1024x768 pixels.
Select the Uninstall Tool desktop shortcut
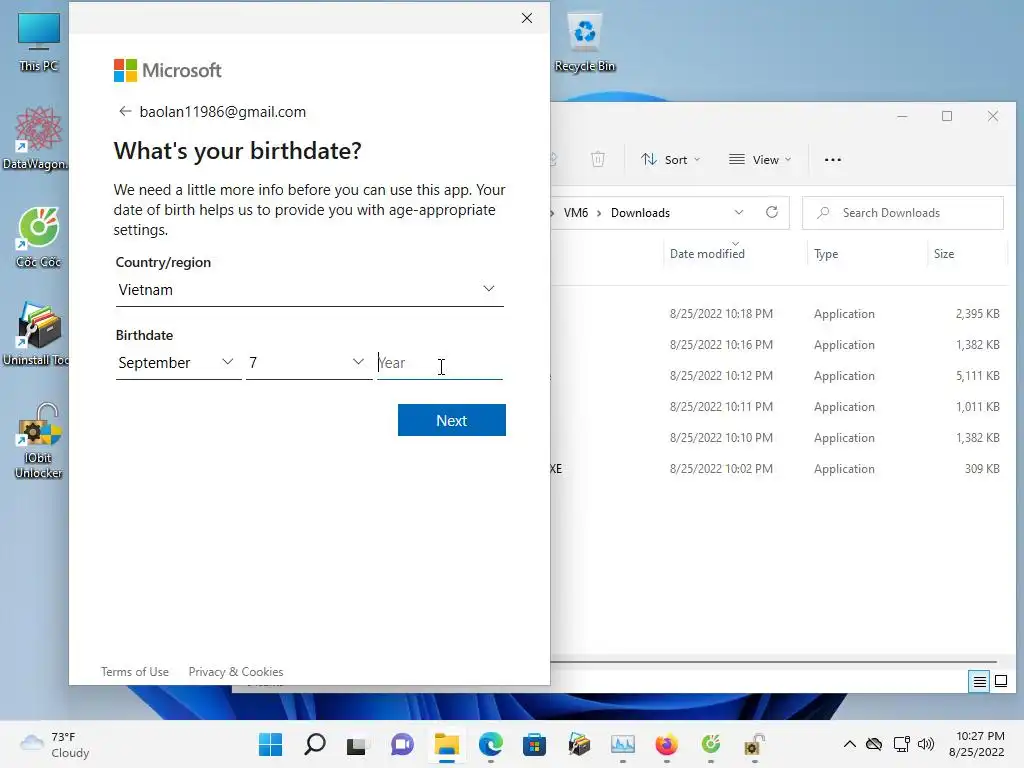coord(35,334)
